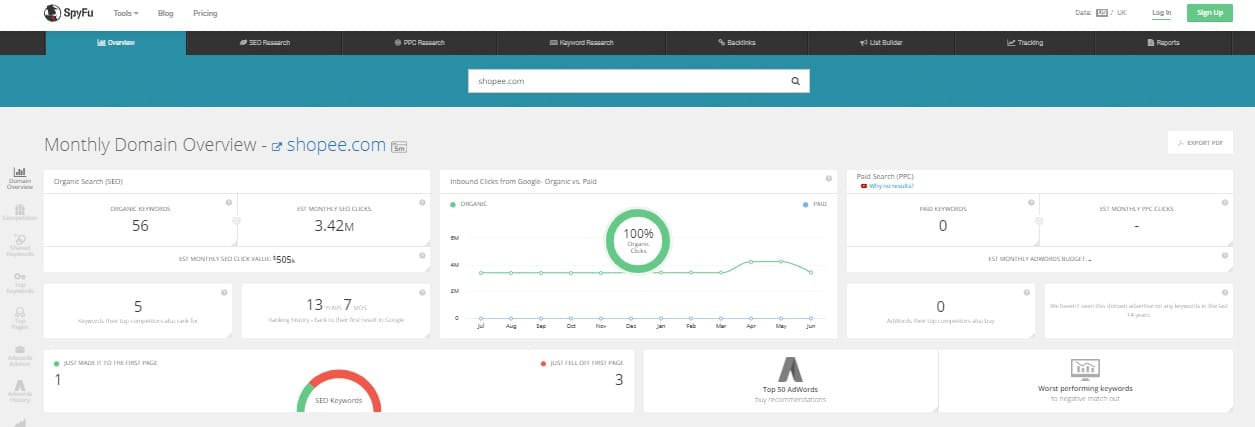
Task: Click help icon on Inbound Clicks chart
Action: click(827, 178)
